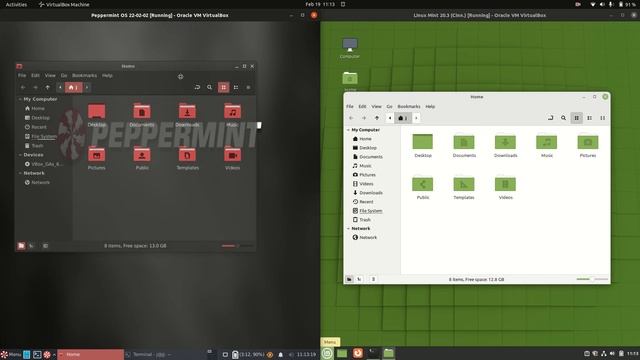The width and height of the screenshot is (640, 360).
Task: Open Bookmarks menu in Peppermint file manager
Action: coord(84,76)
